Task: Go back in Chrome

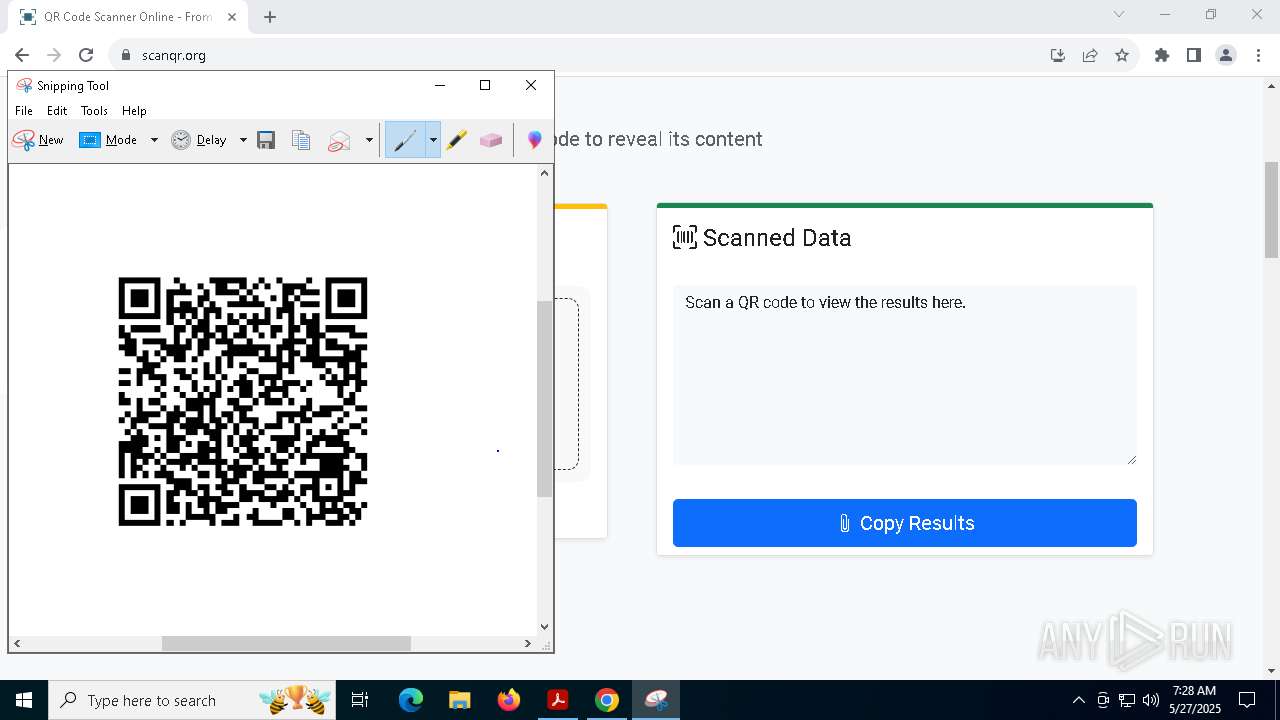Action: click(22, 55)
